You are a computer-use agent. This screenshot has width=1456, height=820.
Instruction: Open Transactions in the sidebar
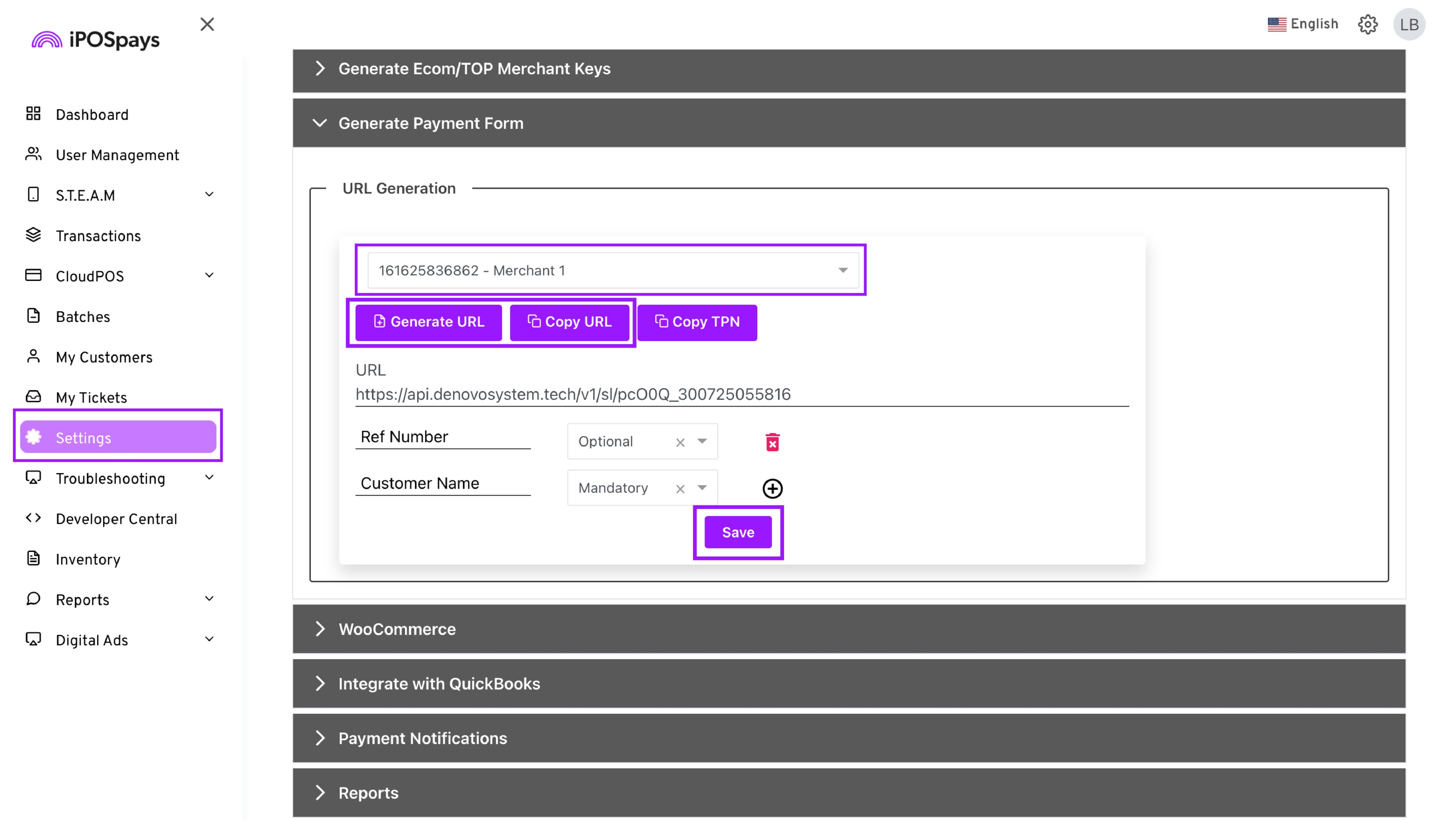(98, 236)
